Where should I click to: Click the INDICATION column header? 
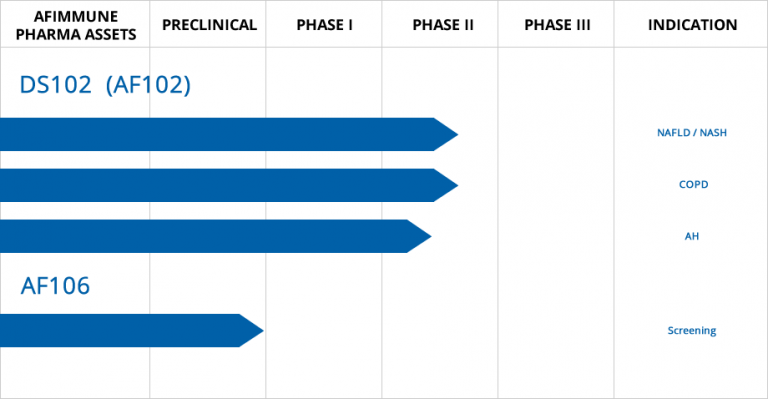coord(692,25)
